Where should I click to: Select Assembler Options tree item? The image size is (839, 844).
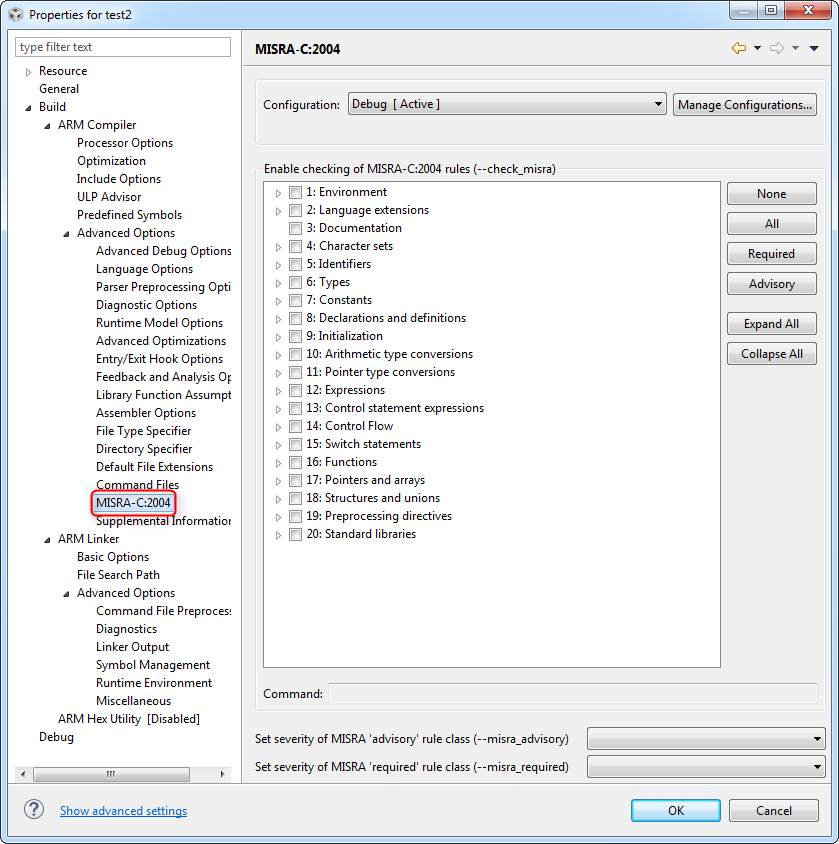coord(146,413)
